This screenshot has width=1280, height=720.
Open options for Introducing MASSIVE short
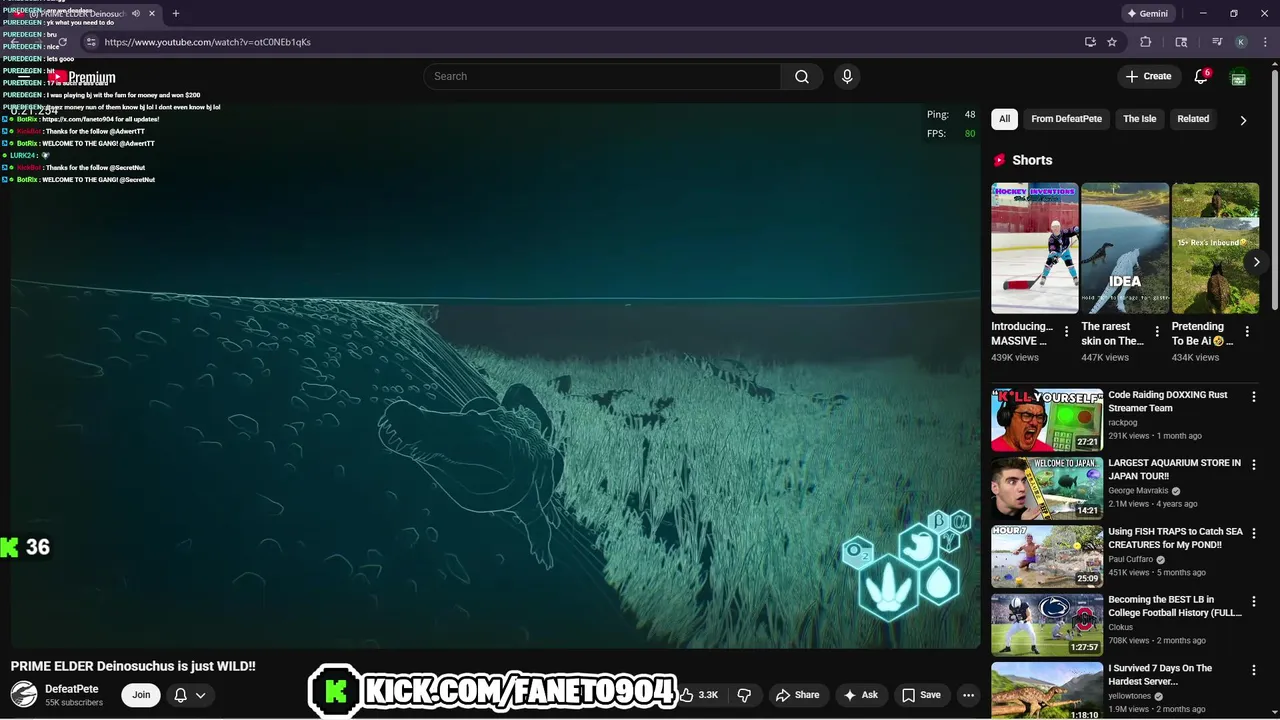tap(1066, 331)
